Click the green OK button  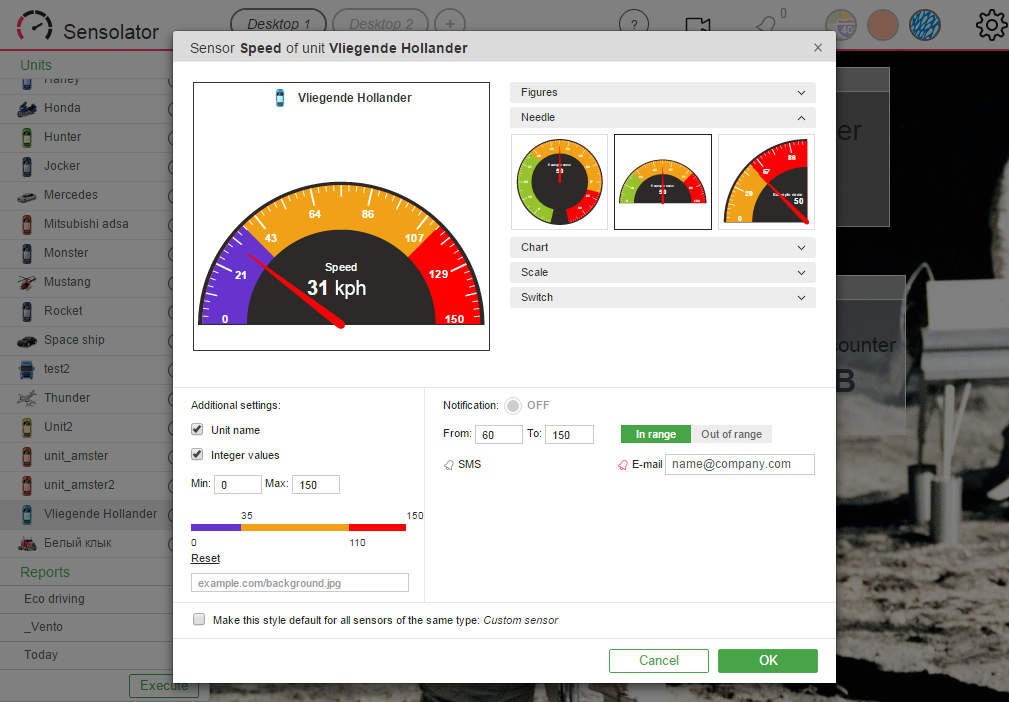click(768, 661)
